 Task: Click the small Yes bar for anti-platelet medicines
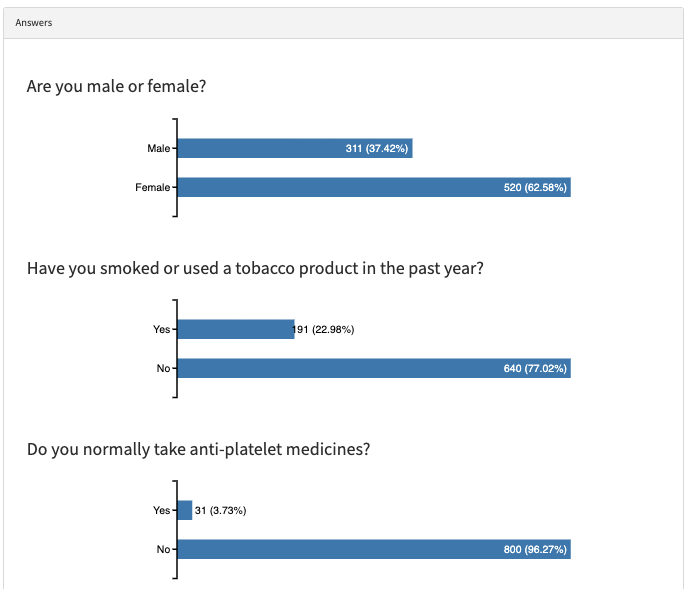click(185, 510)
